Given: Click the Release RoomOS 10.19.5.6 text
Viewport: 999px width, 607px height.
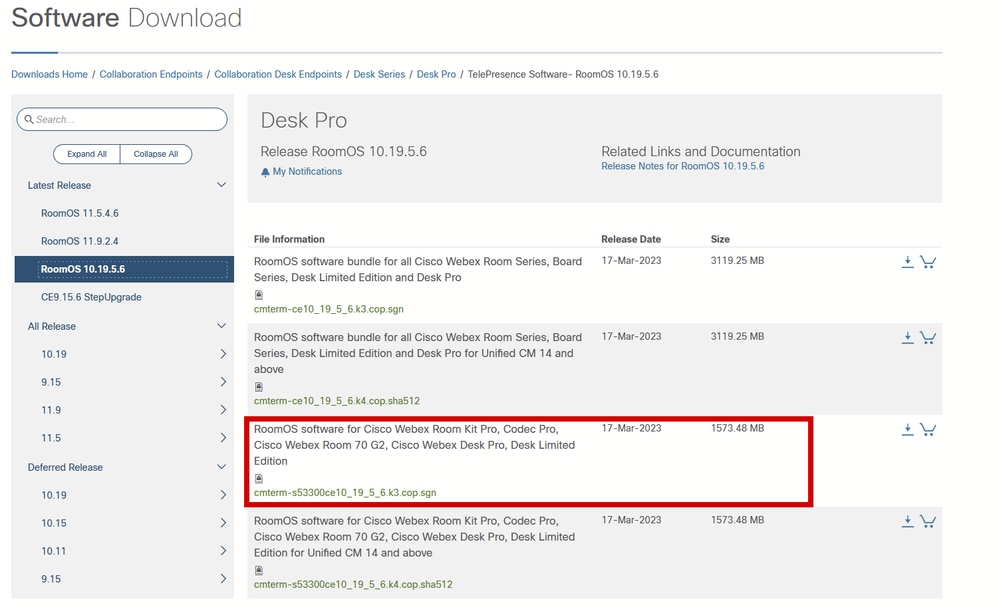Looking at the screenshot, I should [x=343, y=152].
